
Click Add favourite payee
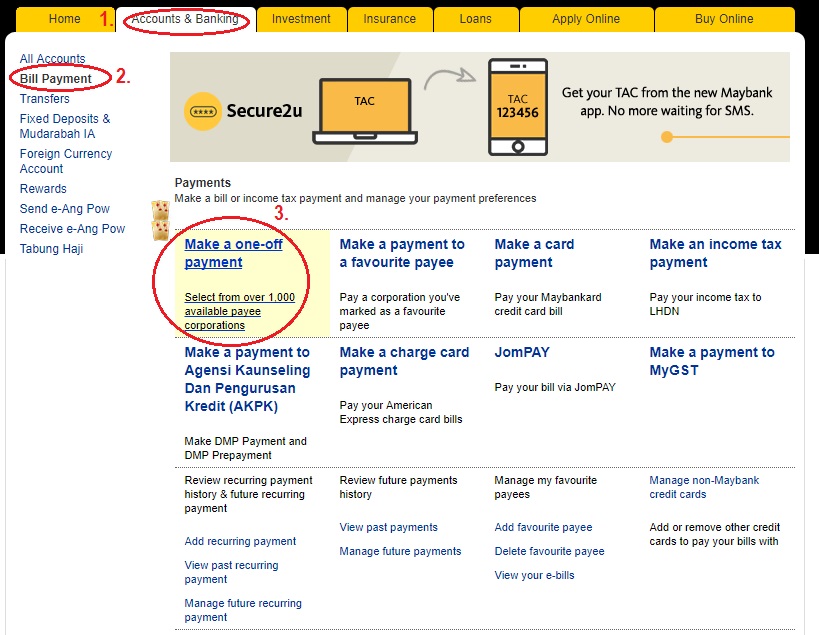click(x=543, y=527)
